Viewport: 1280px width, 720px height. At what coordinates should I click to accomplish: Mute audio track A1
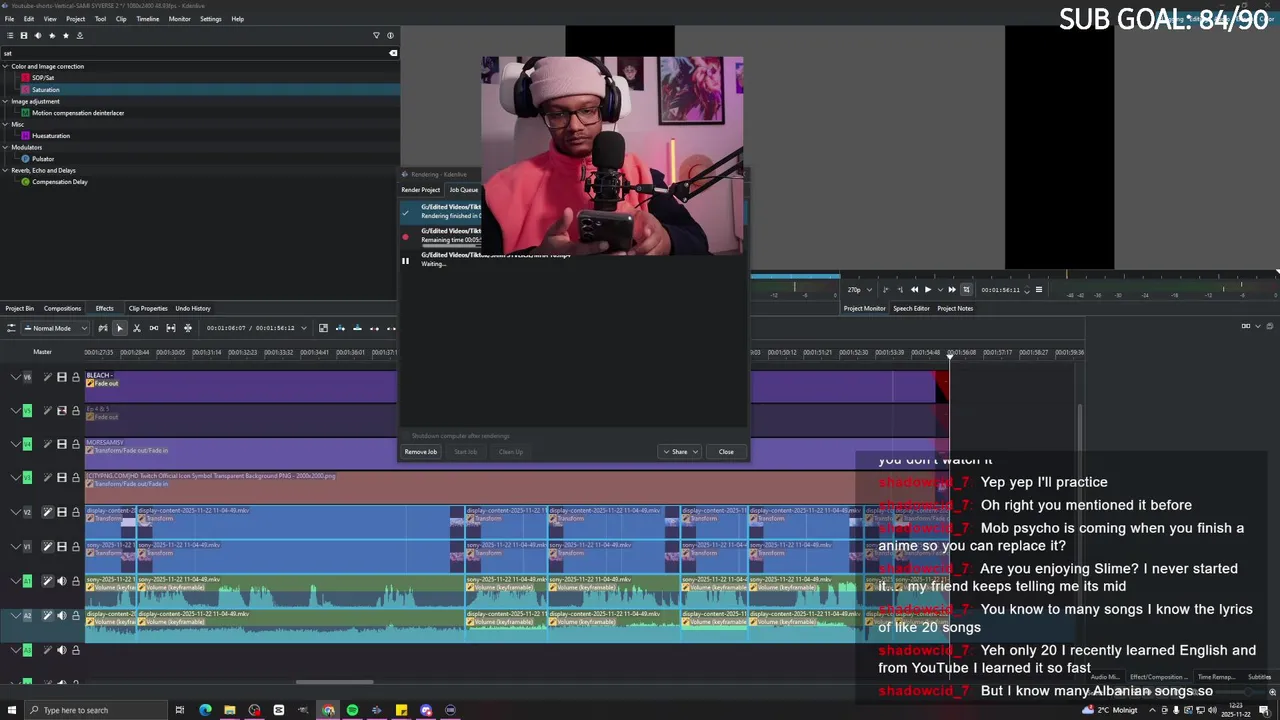61,581
